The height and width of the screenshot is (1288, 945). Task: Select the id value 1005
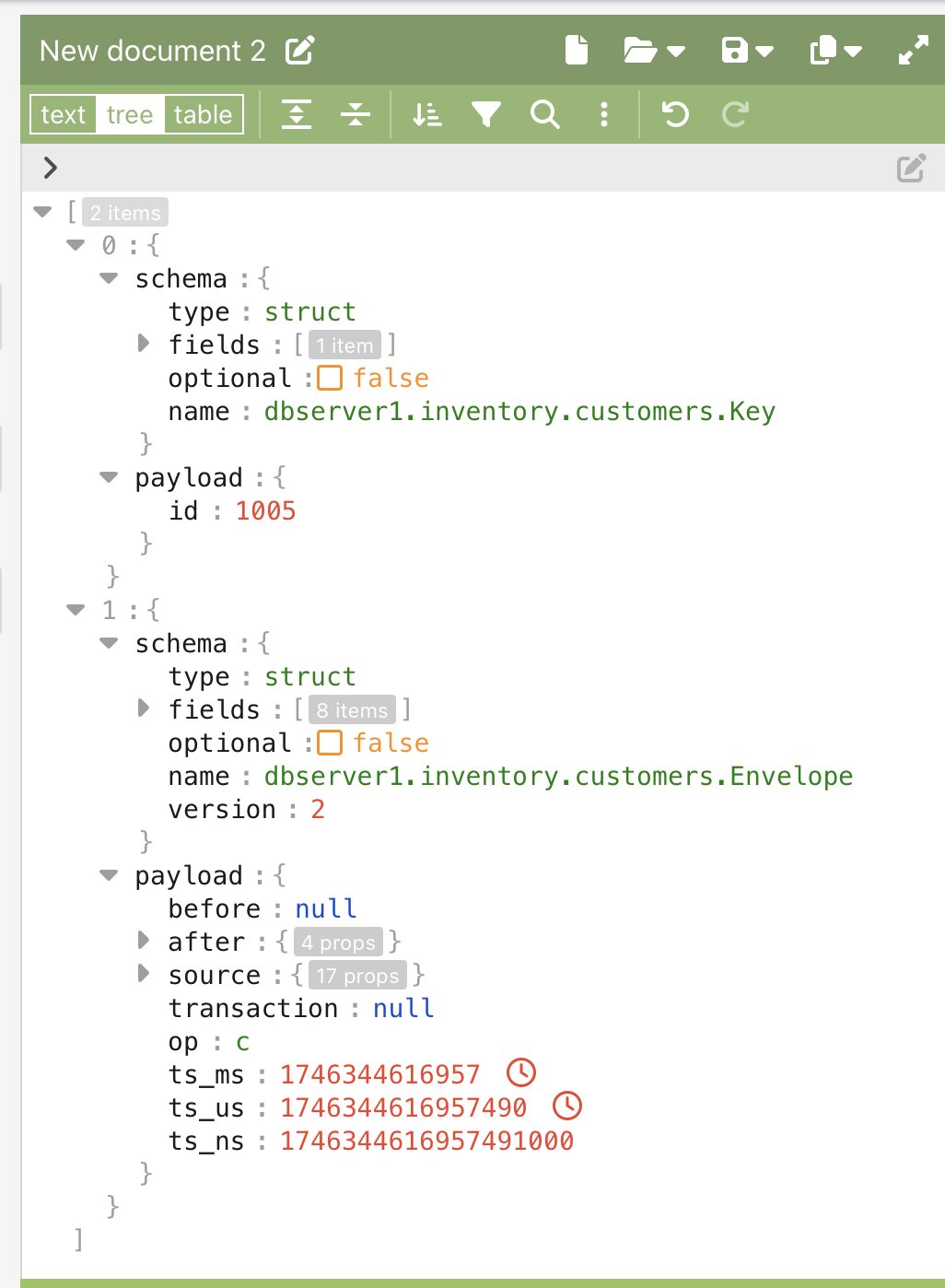265,510
